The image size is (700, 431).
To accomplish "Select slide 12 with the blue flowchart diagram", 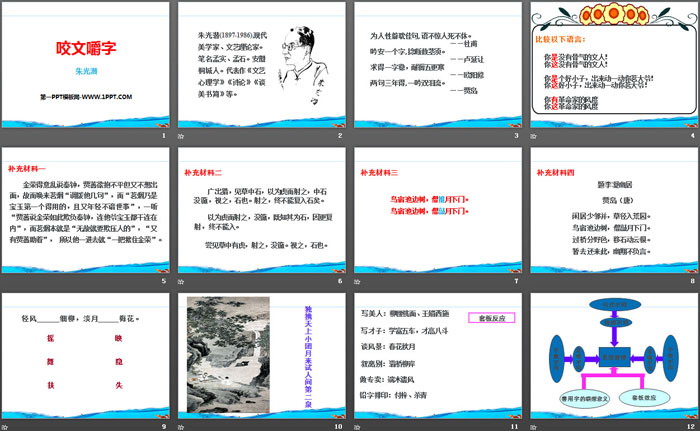I will (614, 356).
